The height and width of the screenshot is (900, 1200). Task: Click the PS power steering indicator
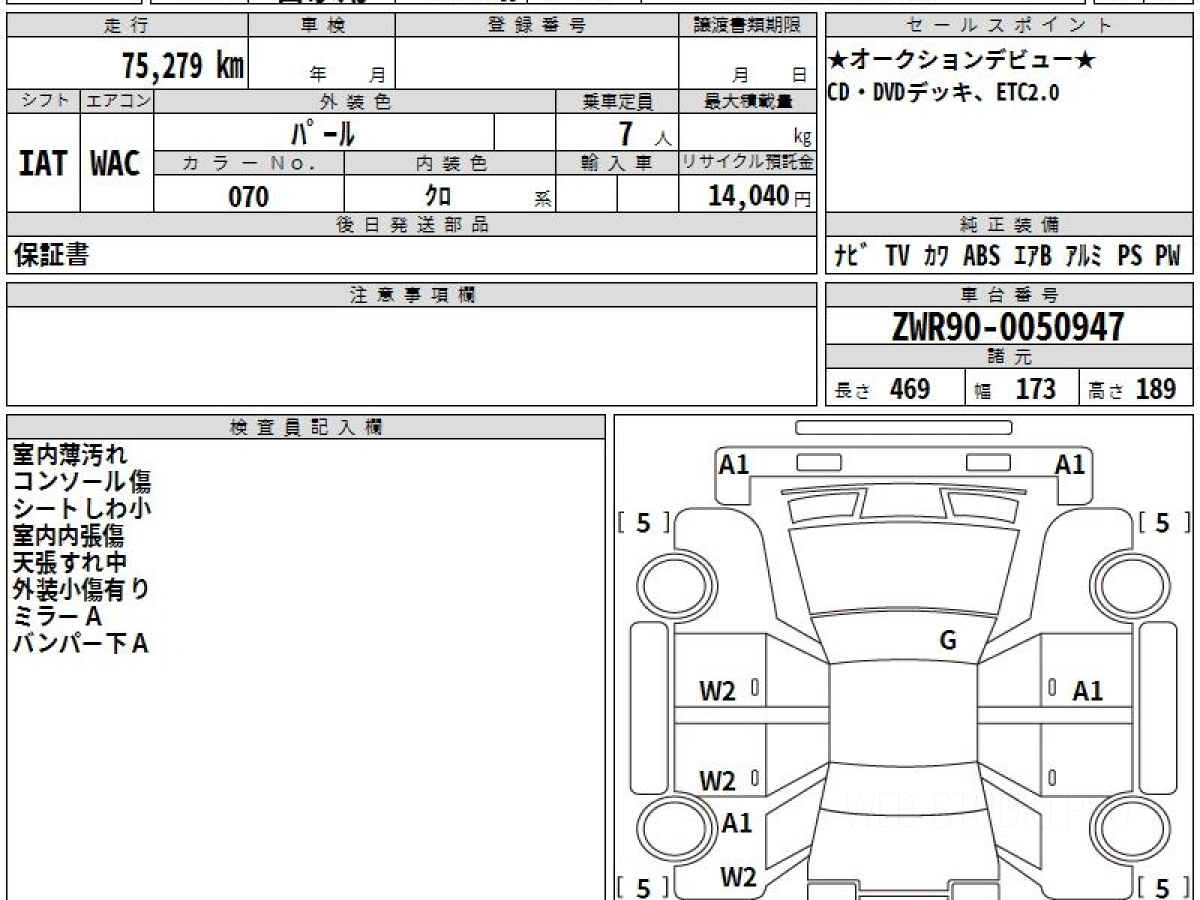(x=1129, y=256)
